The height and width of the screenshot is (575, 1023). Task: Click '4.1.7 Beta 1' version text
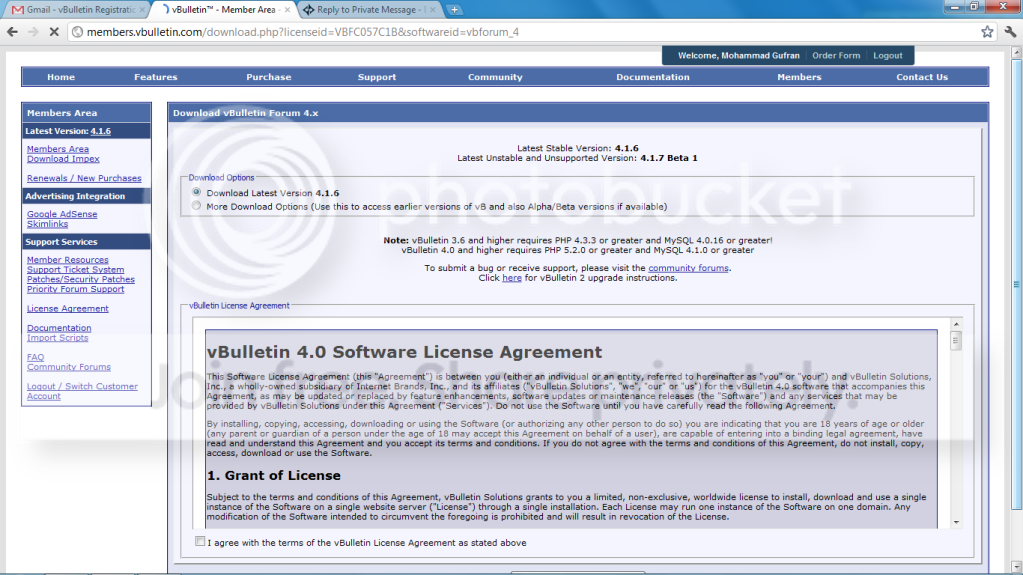(669, 159)
